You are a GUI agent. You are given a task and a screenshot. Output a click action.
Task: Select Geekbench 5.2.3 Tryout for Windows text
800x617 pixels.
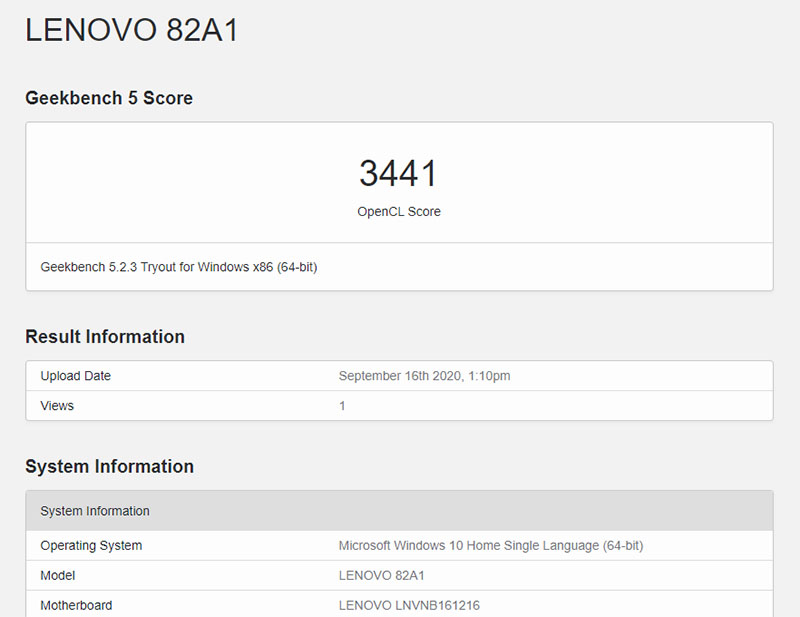pyautogui.click(x=179, y=267)
